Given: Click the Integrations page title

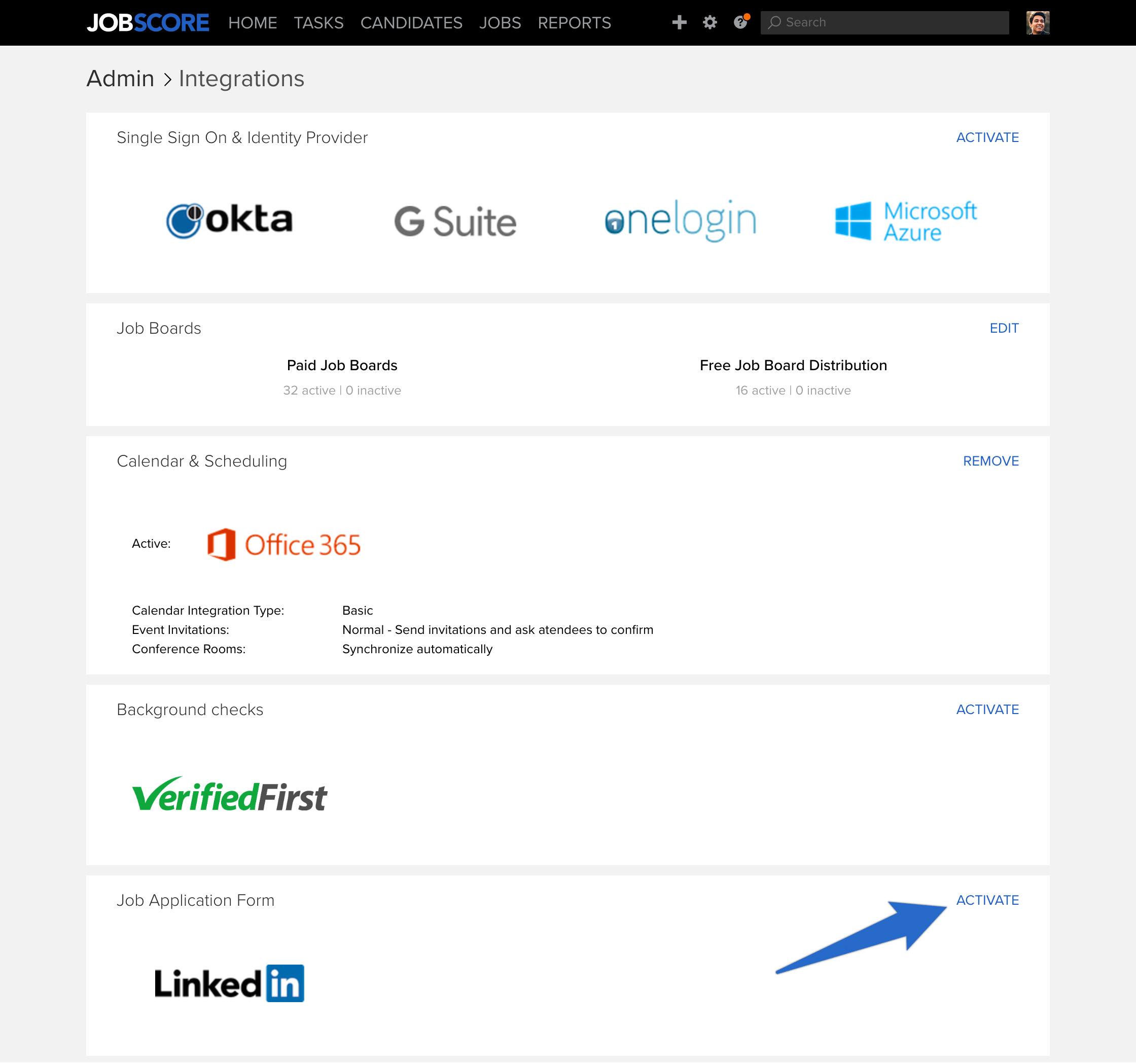Looking at the screenshot, I should pos(241,78).
